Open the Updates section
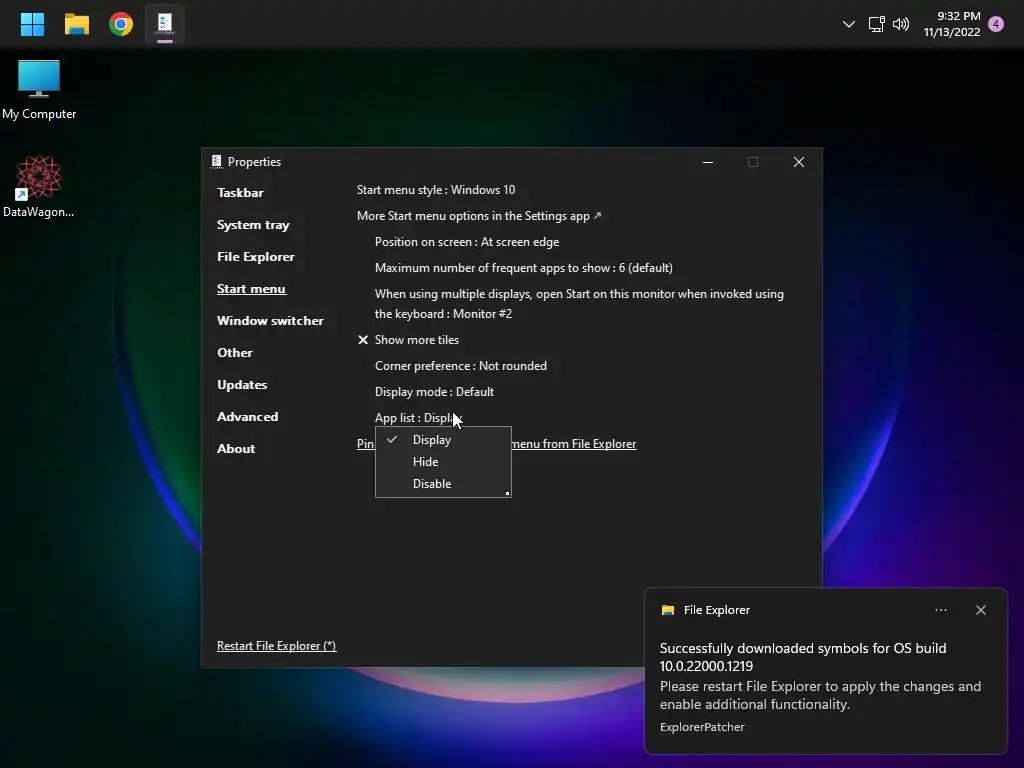 242,385
